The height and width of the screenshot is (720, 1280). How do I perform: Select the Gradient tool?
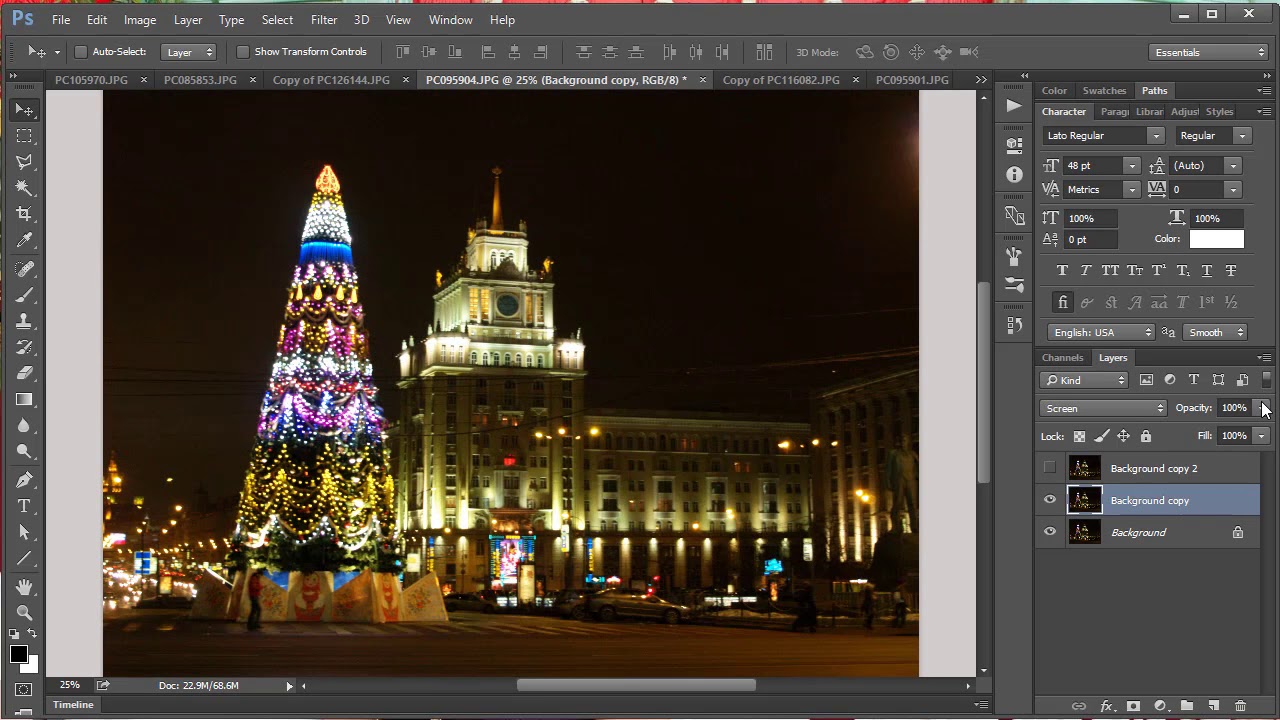tap(25, 400)
